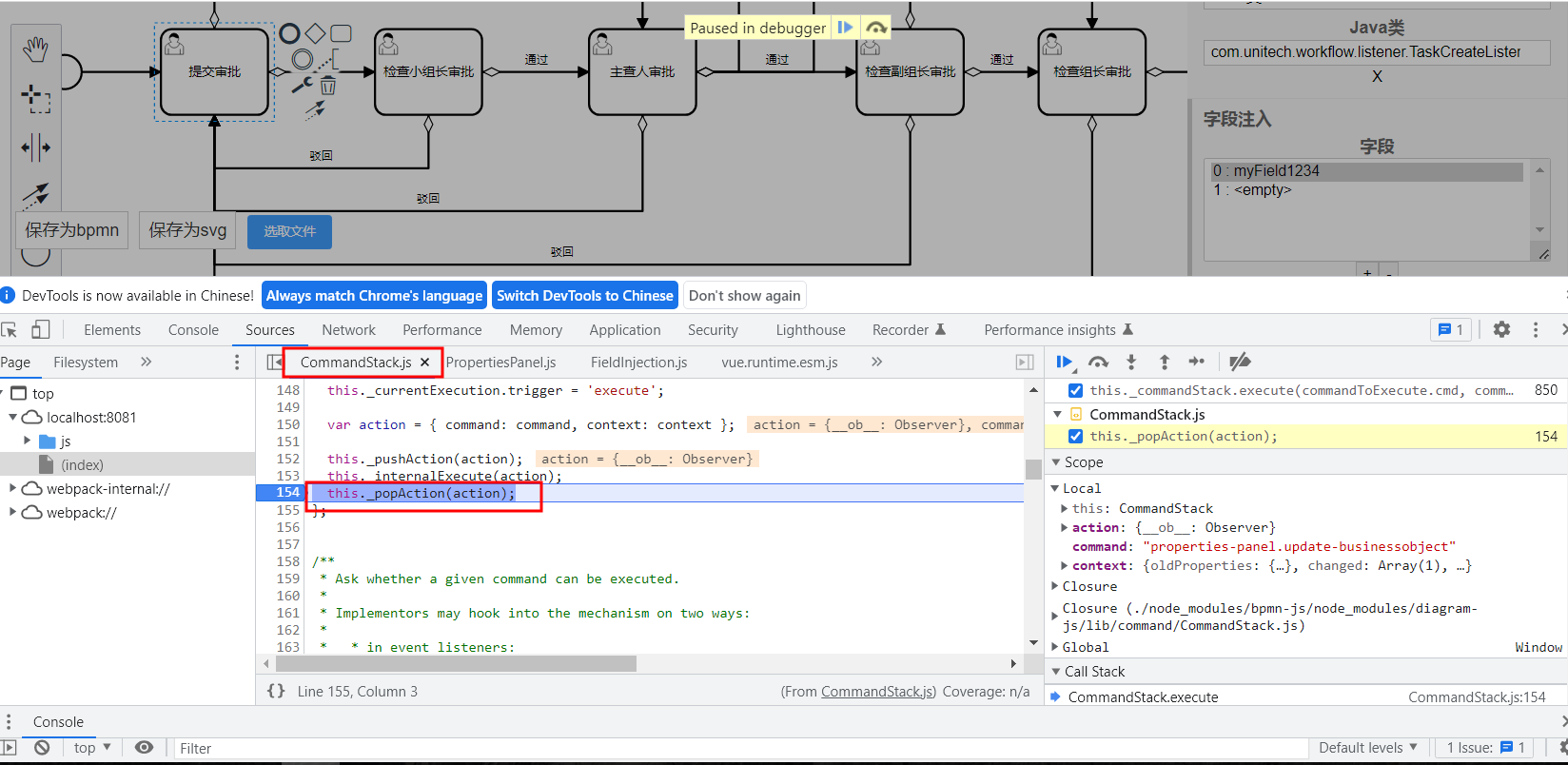The height and width of the screenshot is (765, 1568).
Task: Click Always match Chrome's language button
Action: 374,295
